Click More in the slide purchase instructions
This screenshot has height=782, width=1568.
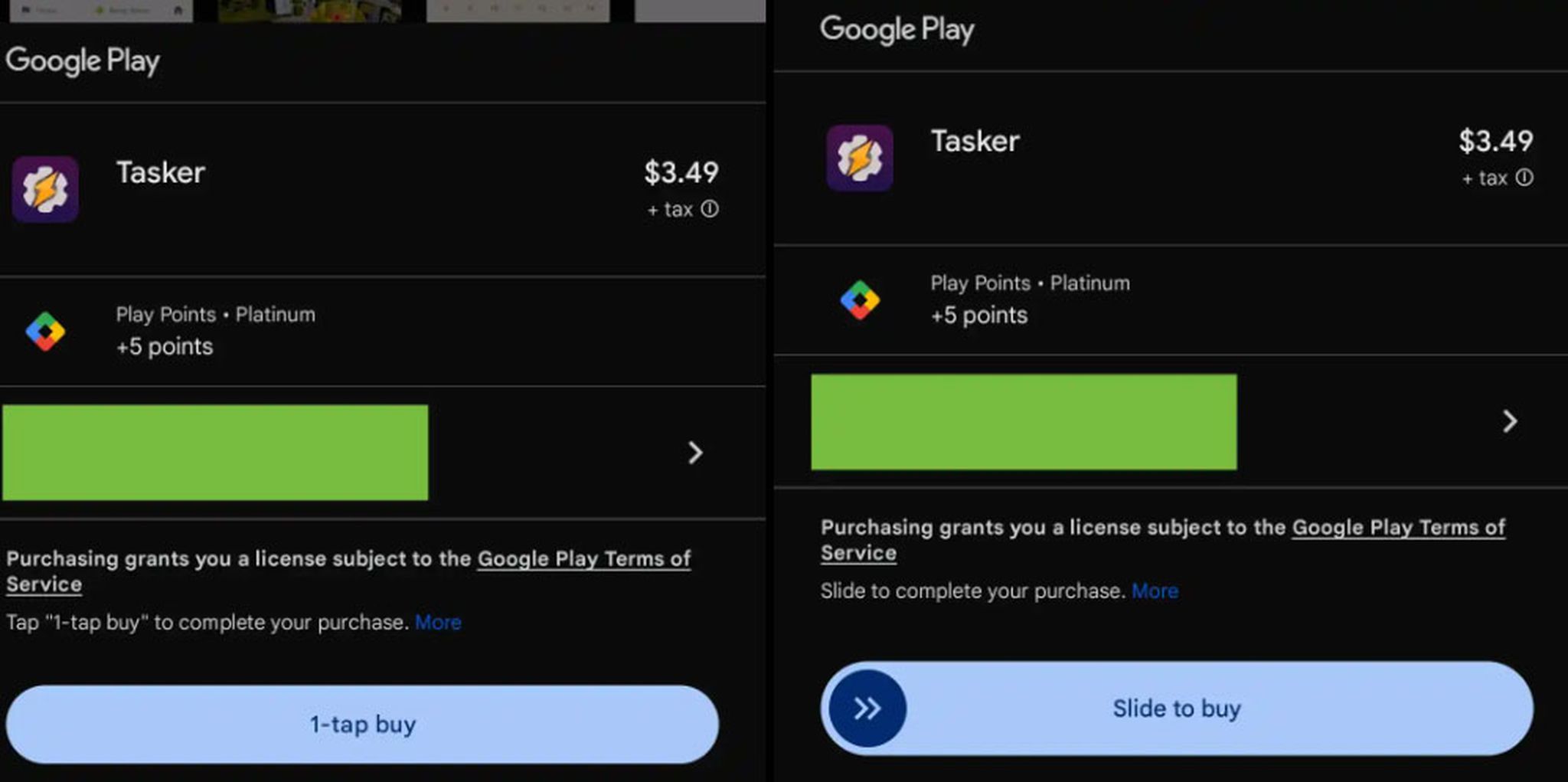pos(1155,591)
